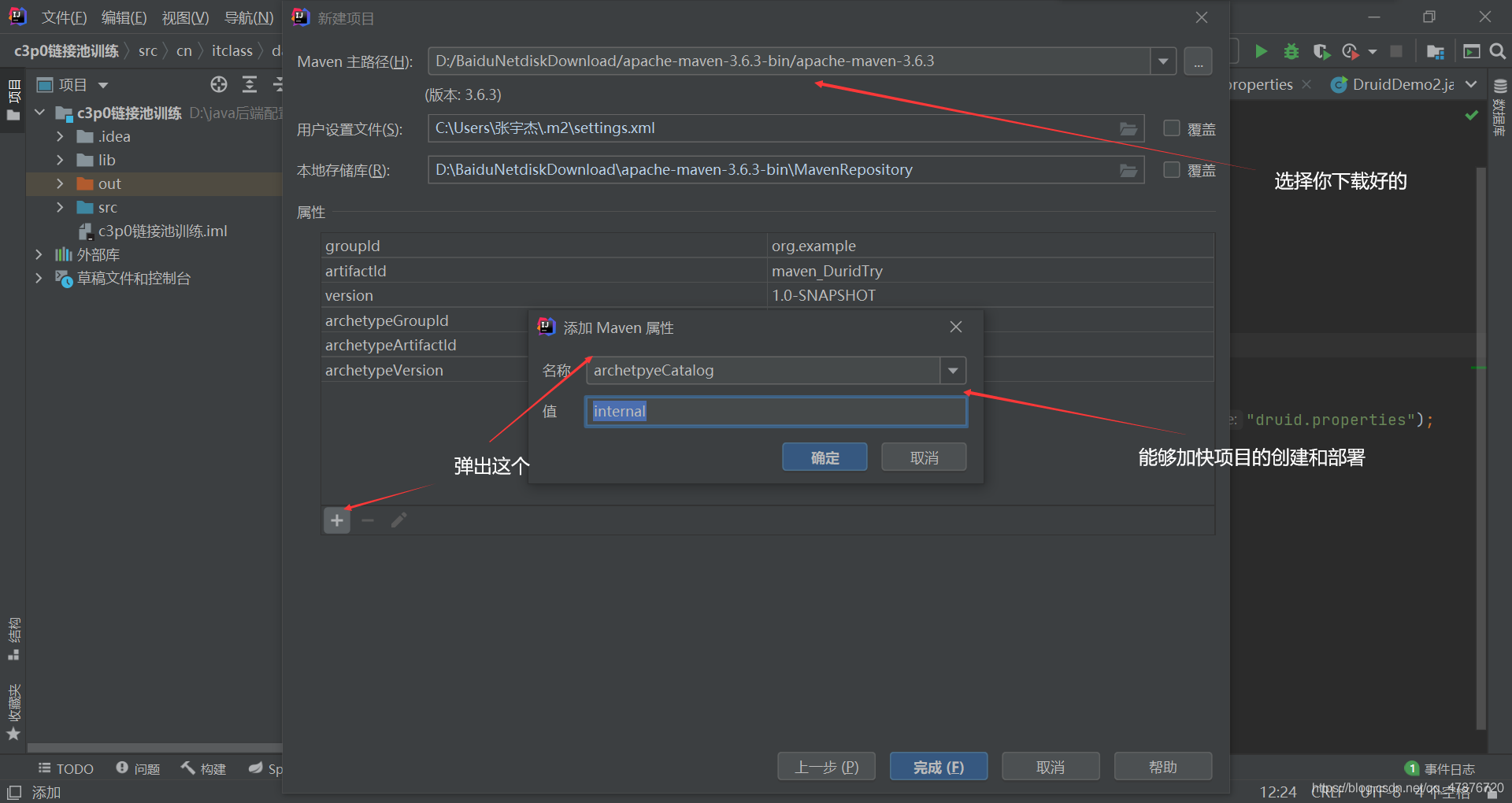Screen dimensions: 1512x803
Task: Open Project Structure folder icon in toolbar
Action: (x=1436, y=51)
